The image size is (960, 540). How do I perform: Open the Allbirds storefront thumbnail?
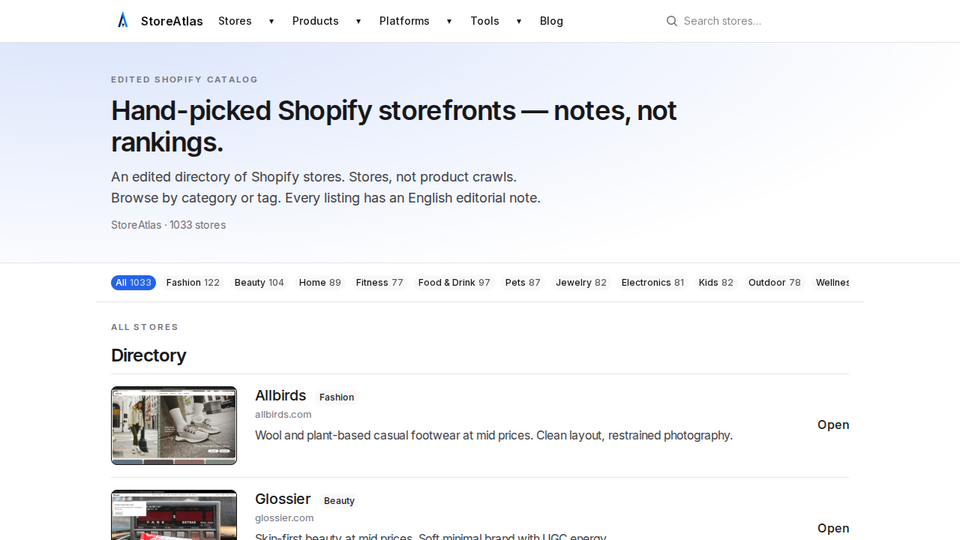click(174, 426)
